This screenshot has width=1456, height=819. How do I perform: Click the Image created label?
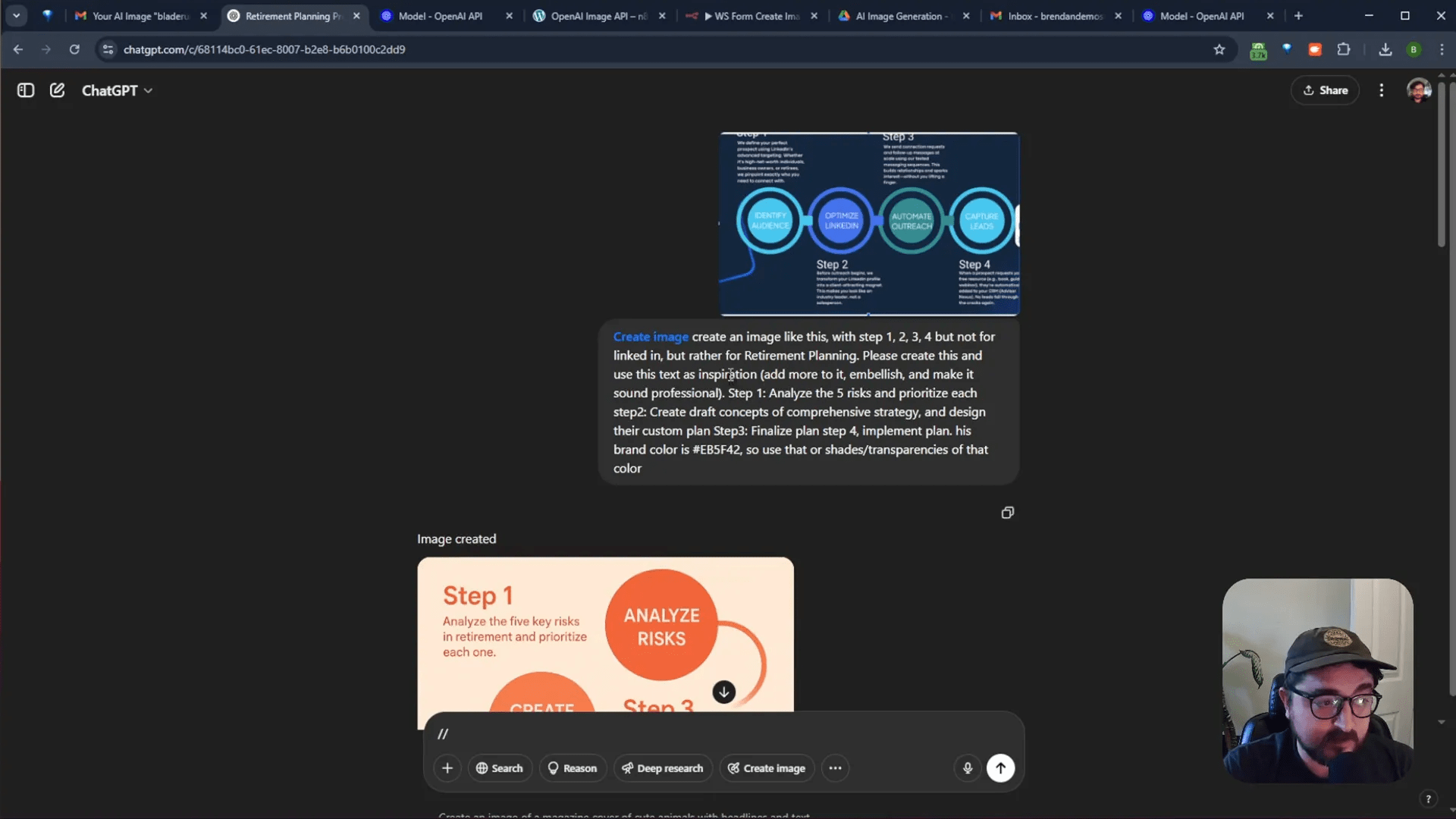coord(457,539)
